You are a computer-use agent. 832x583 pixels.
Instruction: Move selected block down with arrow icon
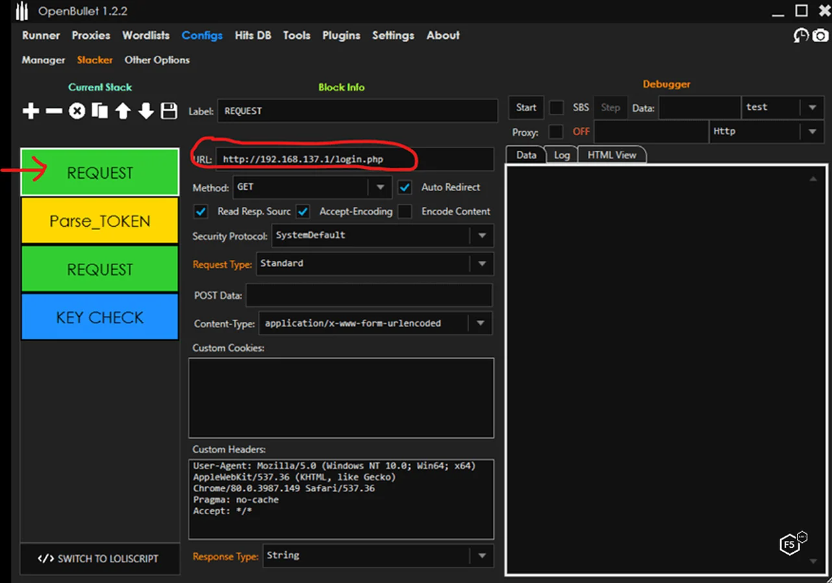146,111
